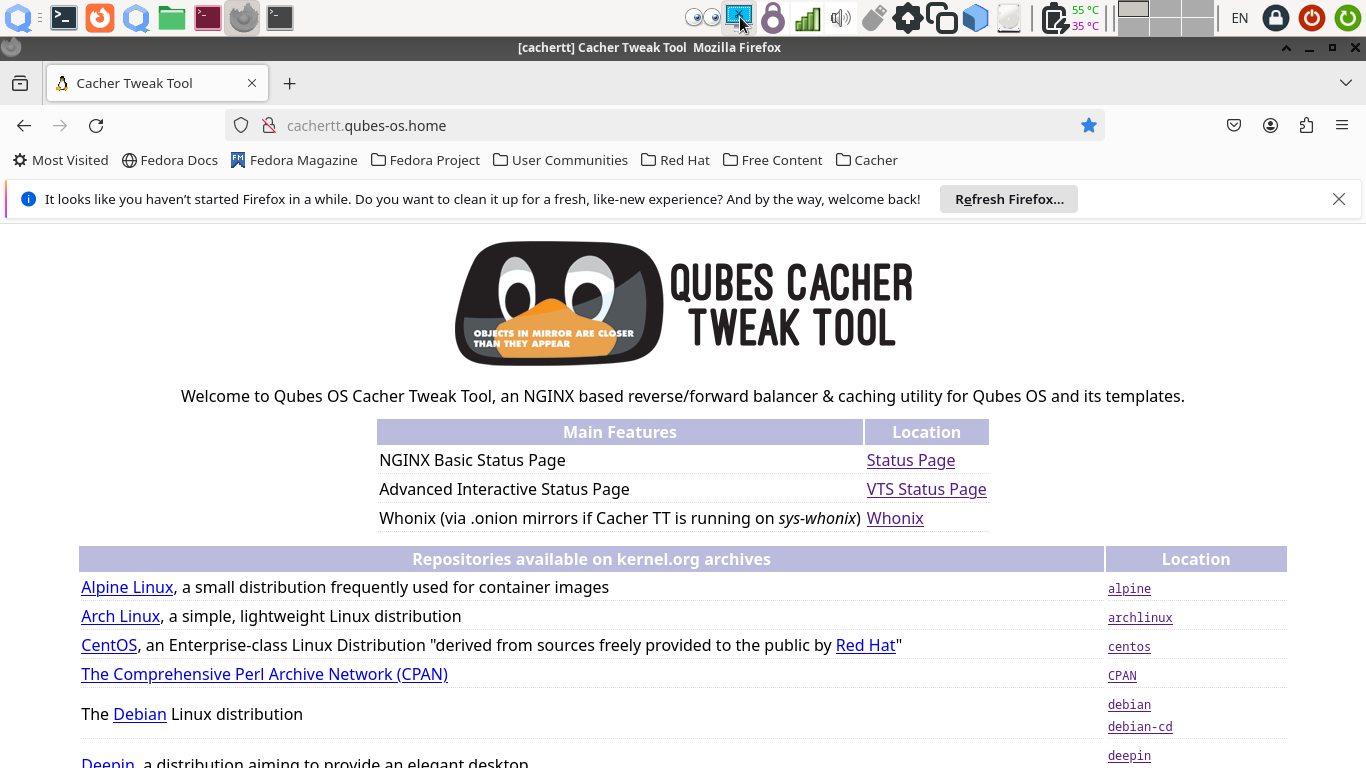Open the EN keyboard layout indicator
The width and height of the screenshot is (1366, 768).
point(1240,17)
